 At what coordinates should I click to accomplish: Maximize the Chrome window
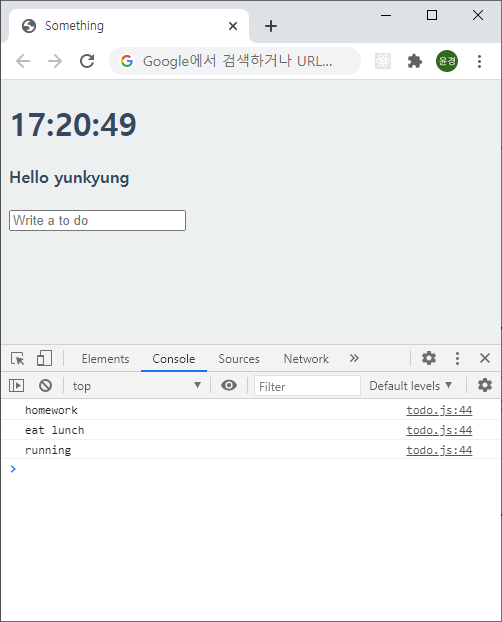click(432, 15)
